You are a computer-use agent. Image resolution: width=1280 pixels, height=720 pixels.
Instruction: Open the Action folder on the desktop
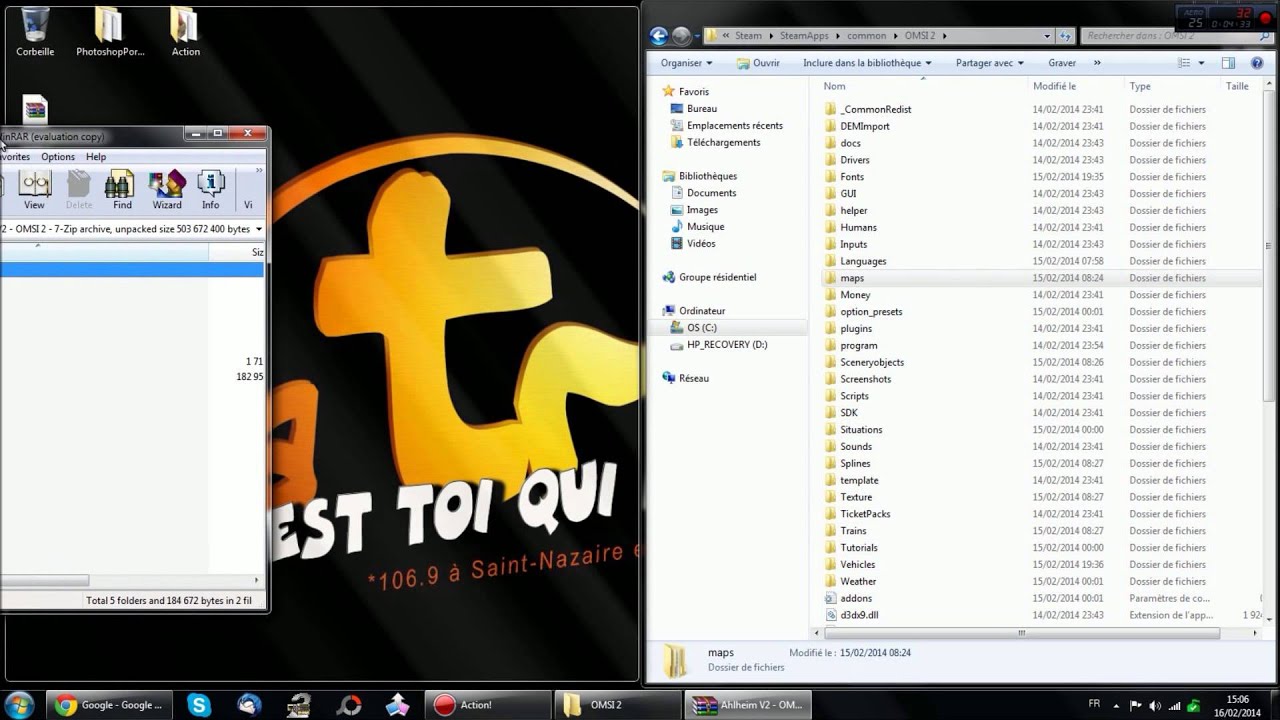pos(185,31)
